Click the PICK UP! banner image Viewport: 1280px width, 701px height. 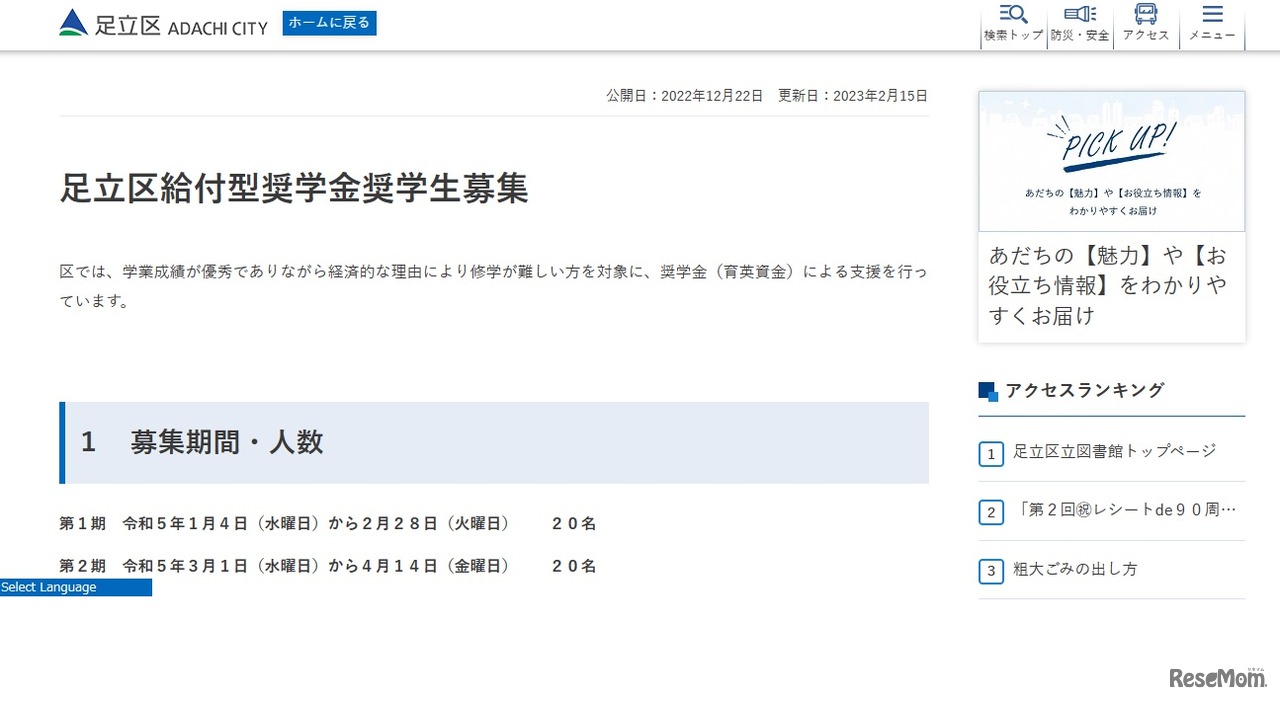pos(1111,160)
